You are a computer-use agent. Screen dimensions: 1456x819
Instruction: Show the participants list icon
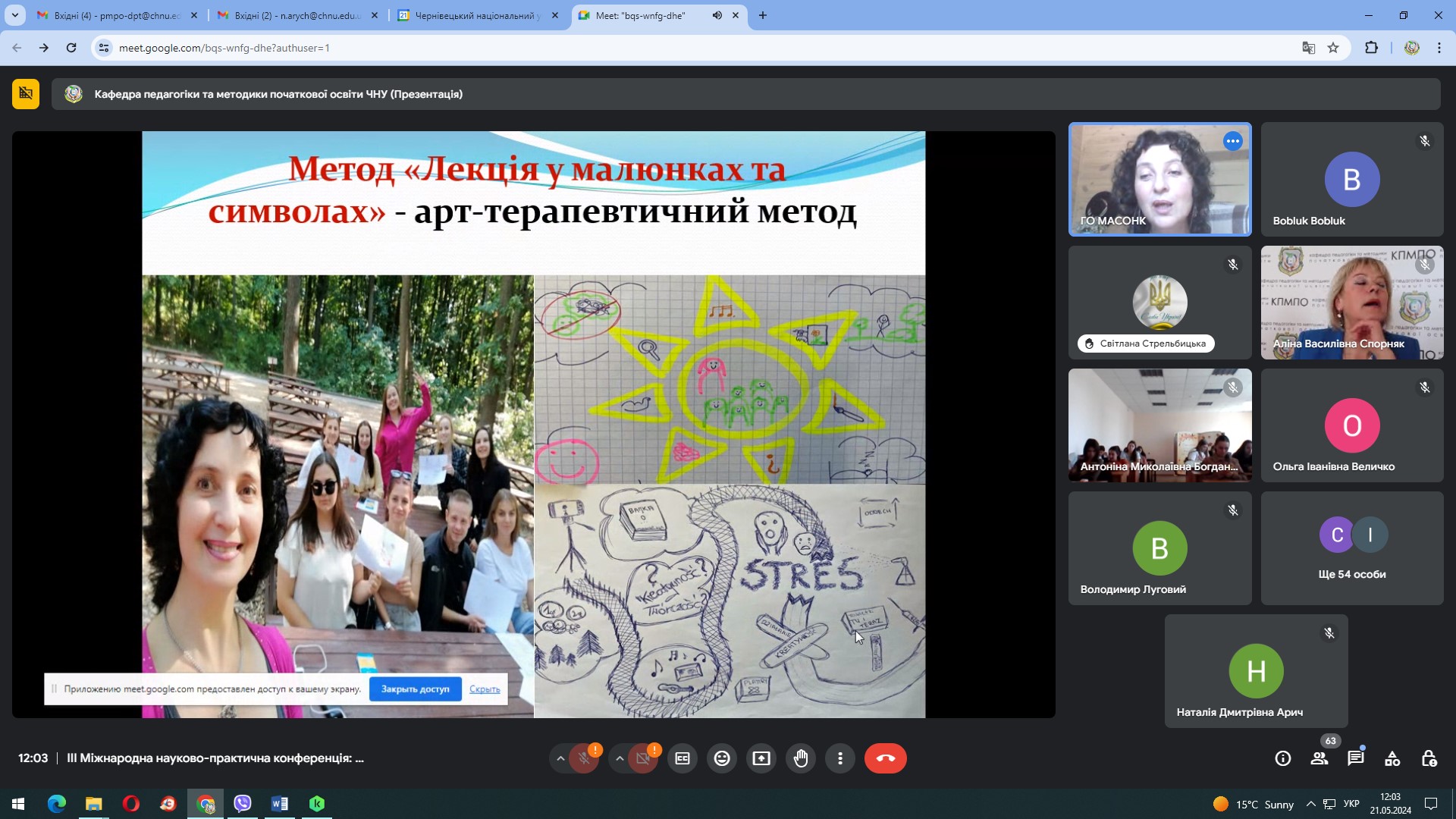click(x=1319, y=758)
